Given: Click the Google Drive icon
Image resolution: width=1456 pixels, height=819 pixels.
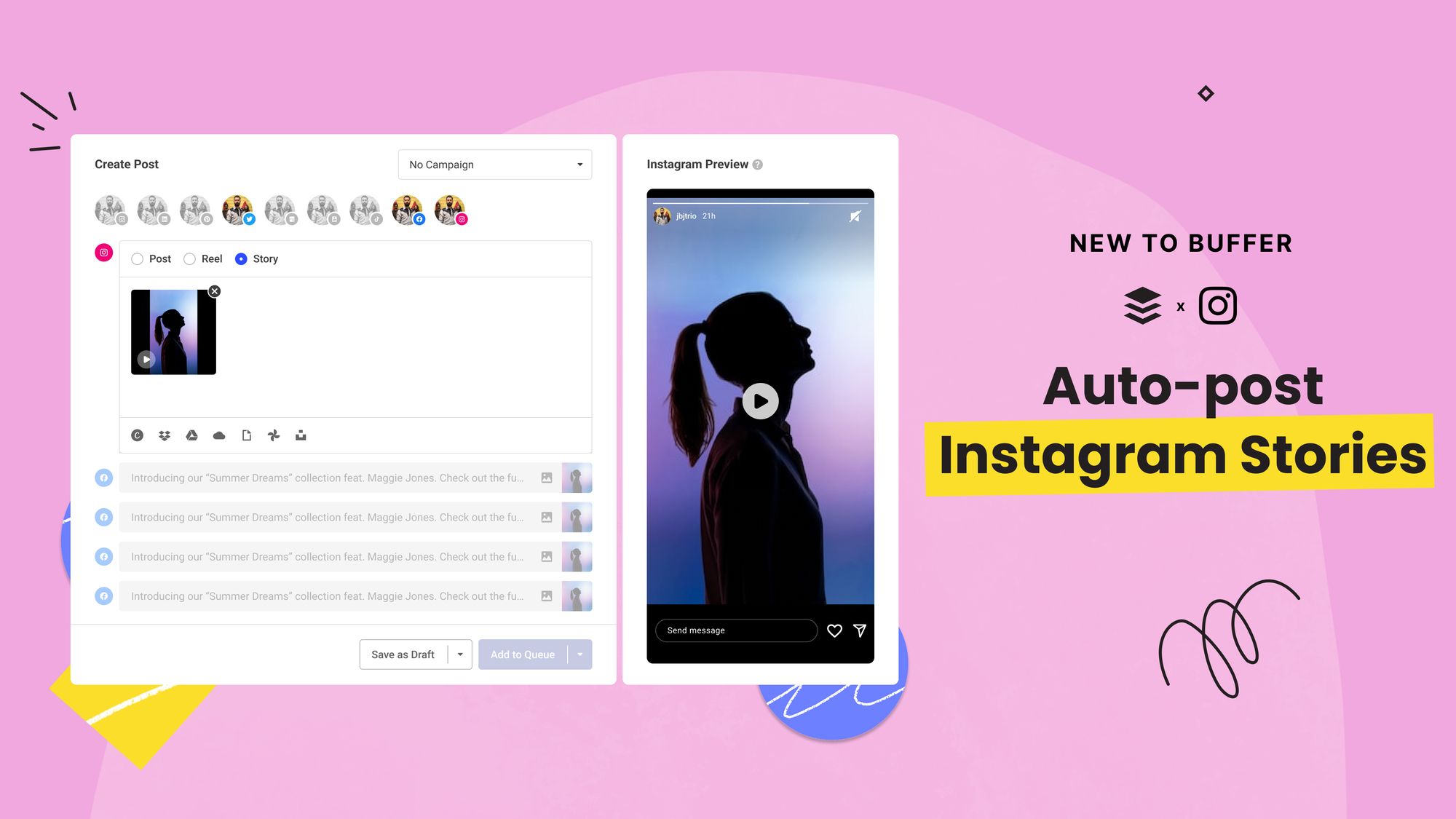Looking at the screenshot, I should 192,435.
